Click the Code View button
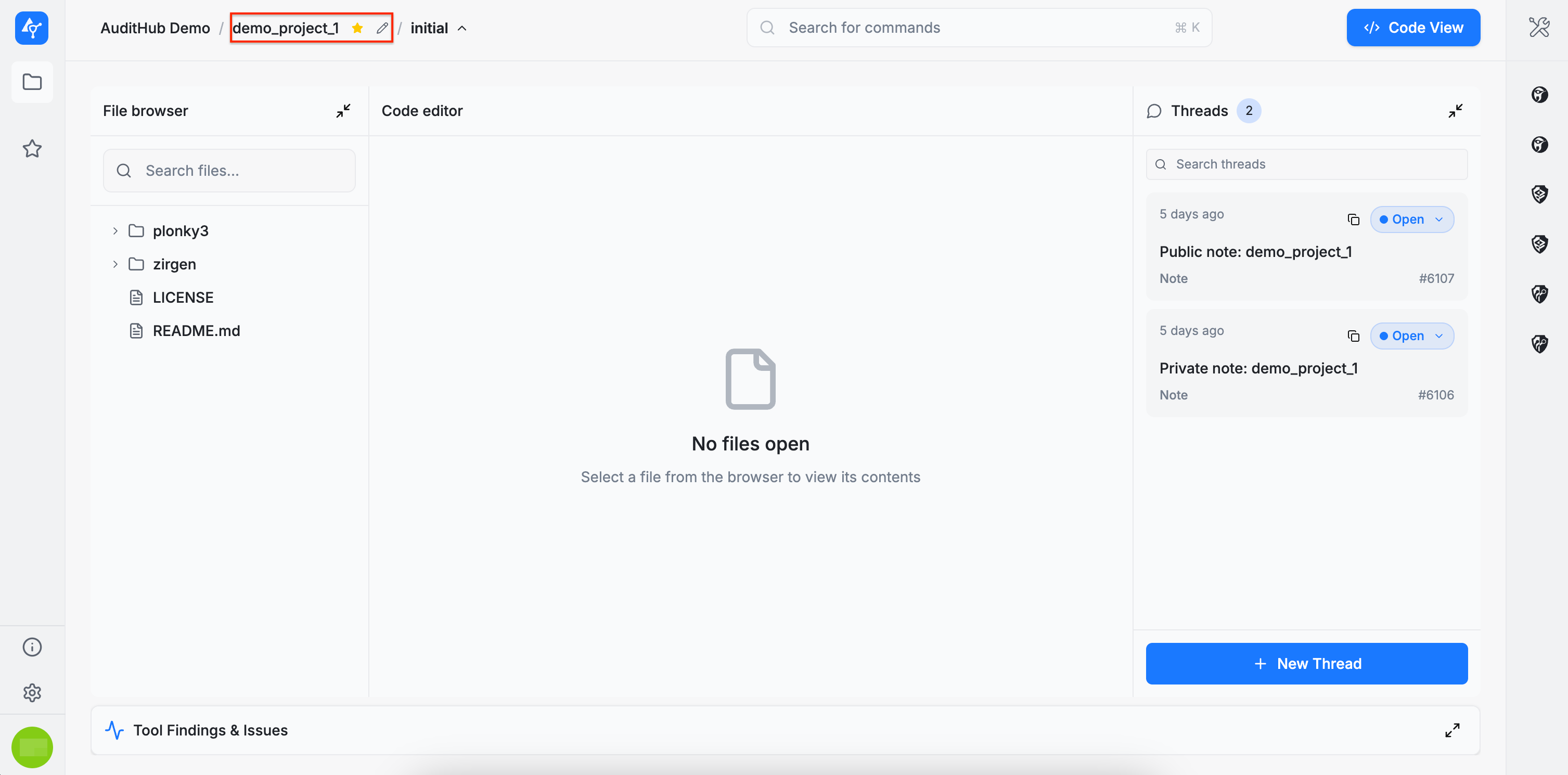This screenshot has height=775, width=1568. [1413, 28]
